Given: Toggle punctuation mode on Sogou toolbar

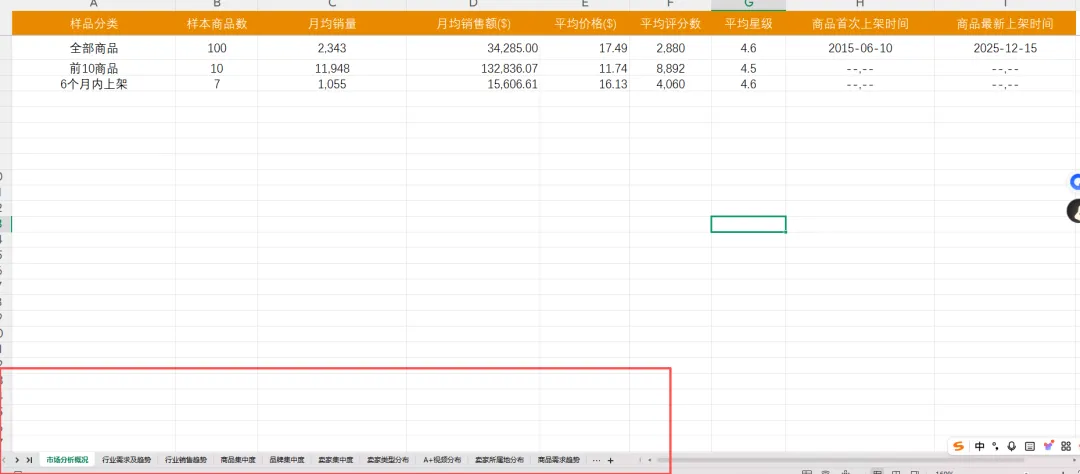Looking at the screenshot, I should pos(996,446).
